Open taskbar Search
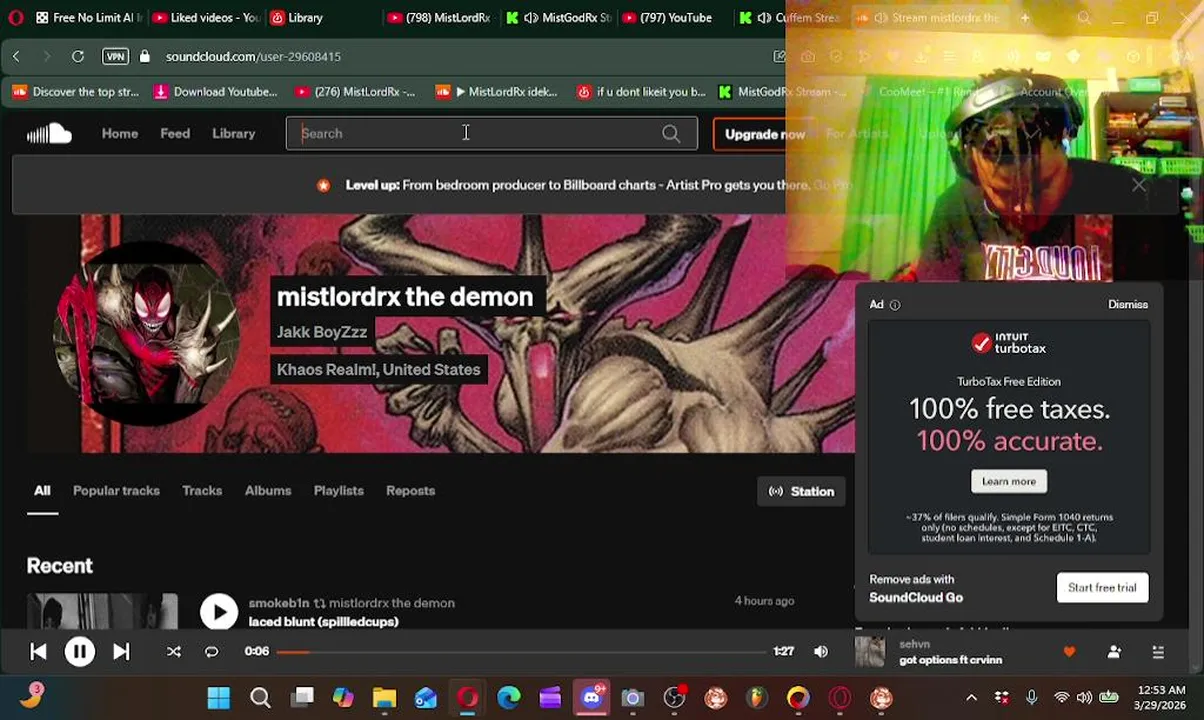This screenshot has width=1204, height=720. coord(260,698)
